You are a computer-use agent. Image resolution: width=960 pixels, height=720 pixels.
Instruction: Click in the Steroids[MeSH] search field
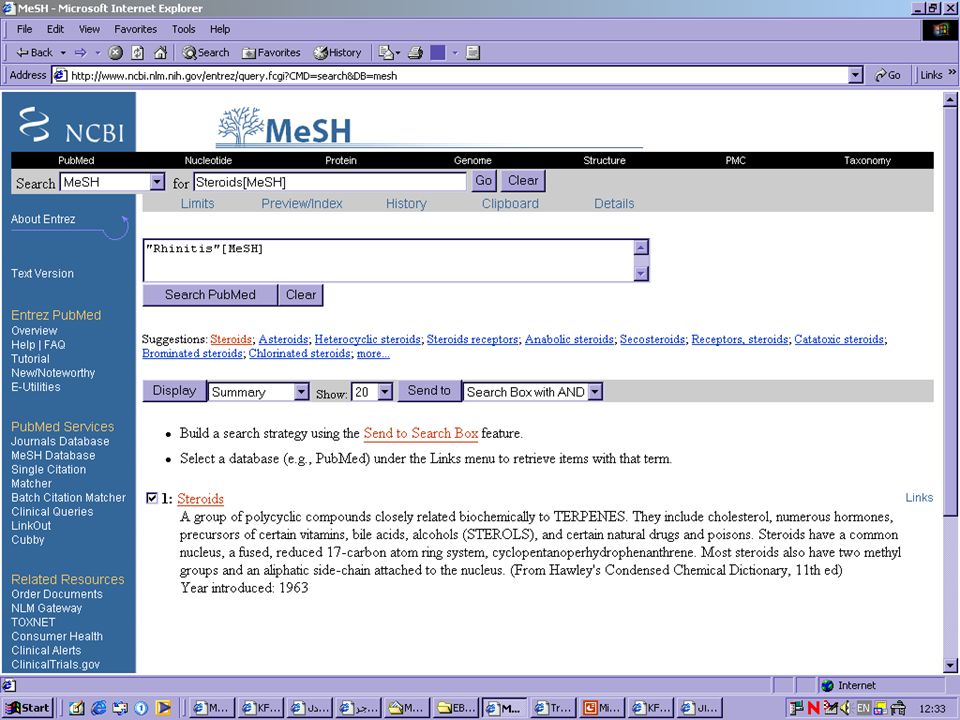coord(330,182)
